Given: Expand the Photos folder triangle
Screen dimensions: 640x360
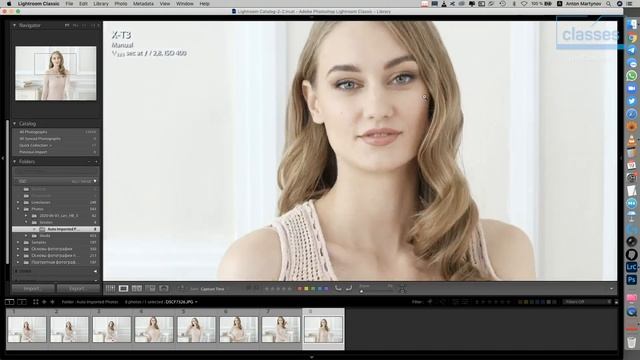Looking at the screenshot, I should pos(18,209).
